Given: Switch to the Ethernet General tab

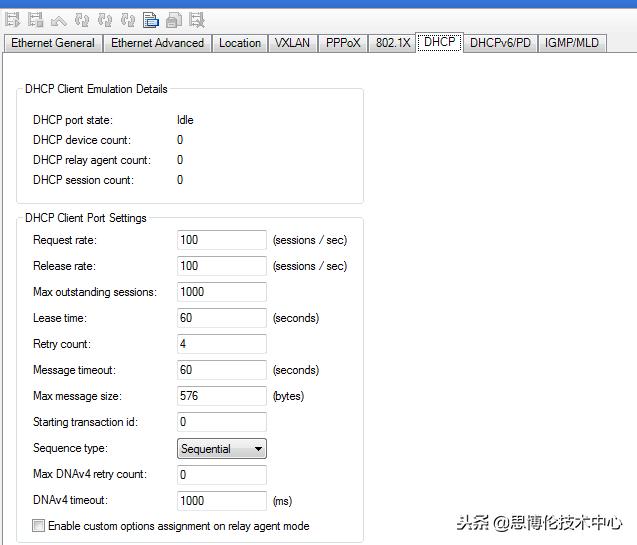Looking at the screenshot, I should pos(53,43).
